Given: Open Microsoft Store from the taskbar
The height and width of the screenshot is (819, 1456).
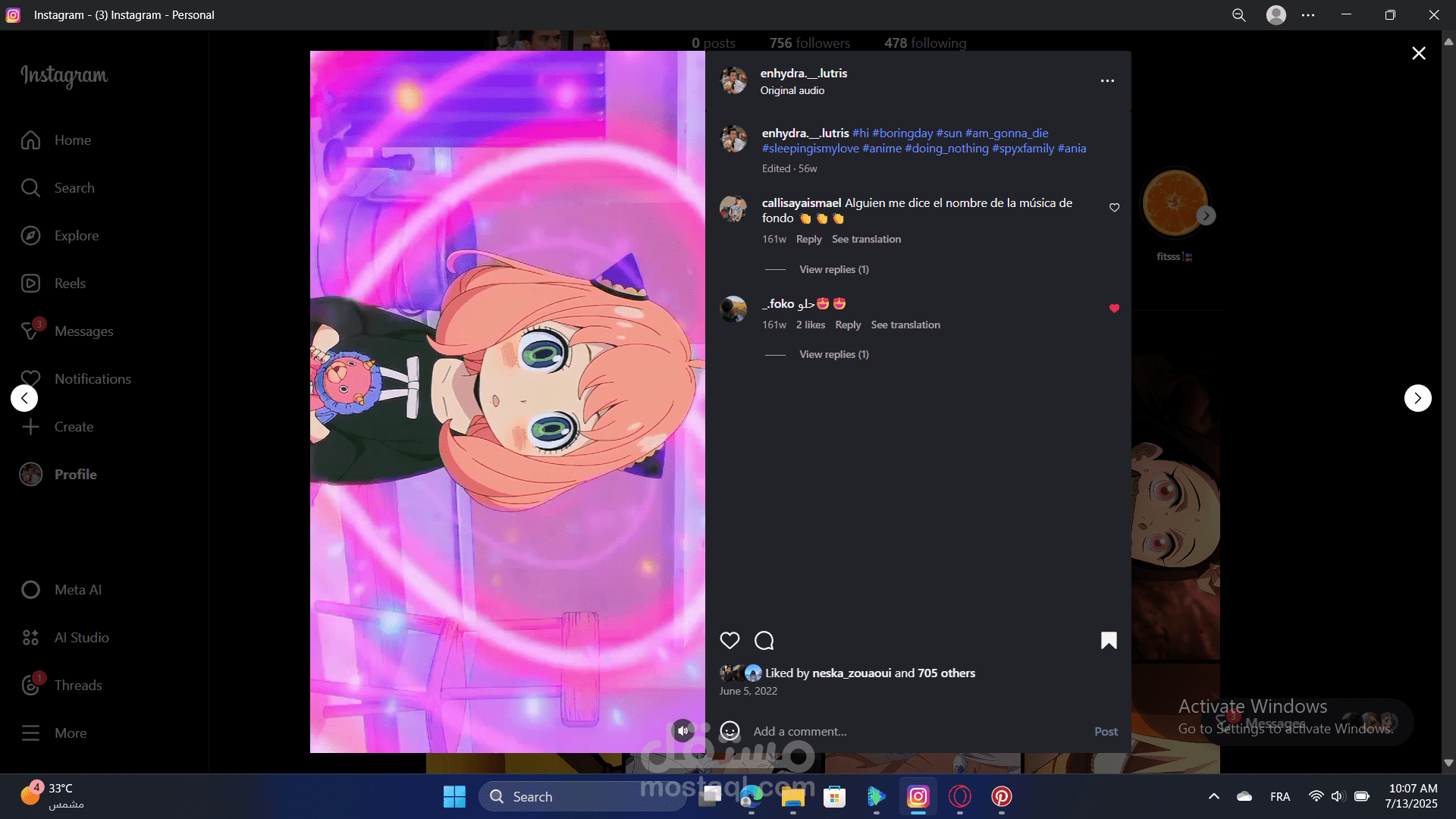Looking at the screenshot, I should pos(834,796).
